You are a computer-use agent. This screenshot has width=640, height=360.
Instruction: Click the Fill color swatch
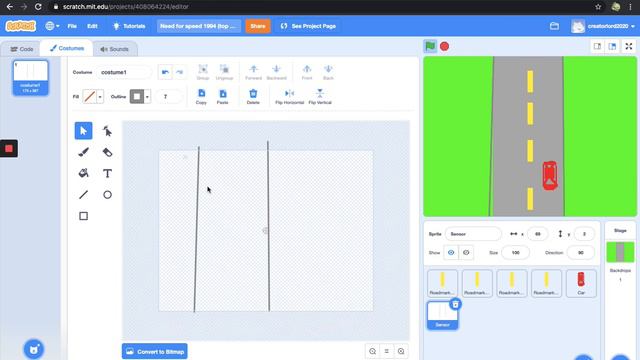(x=89, y=97)
